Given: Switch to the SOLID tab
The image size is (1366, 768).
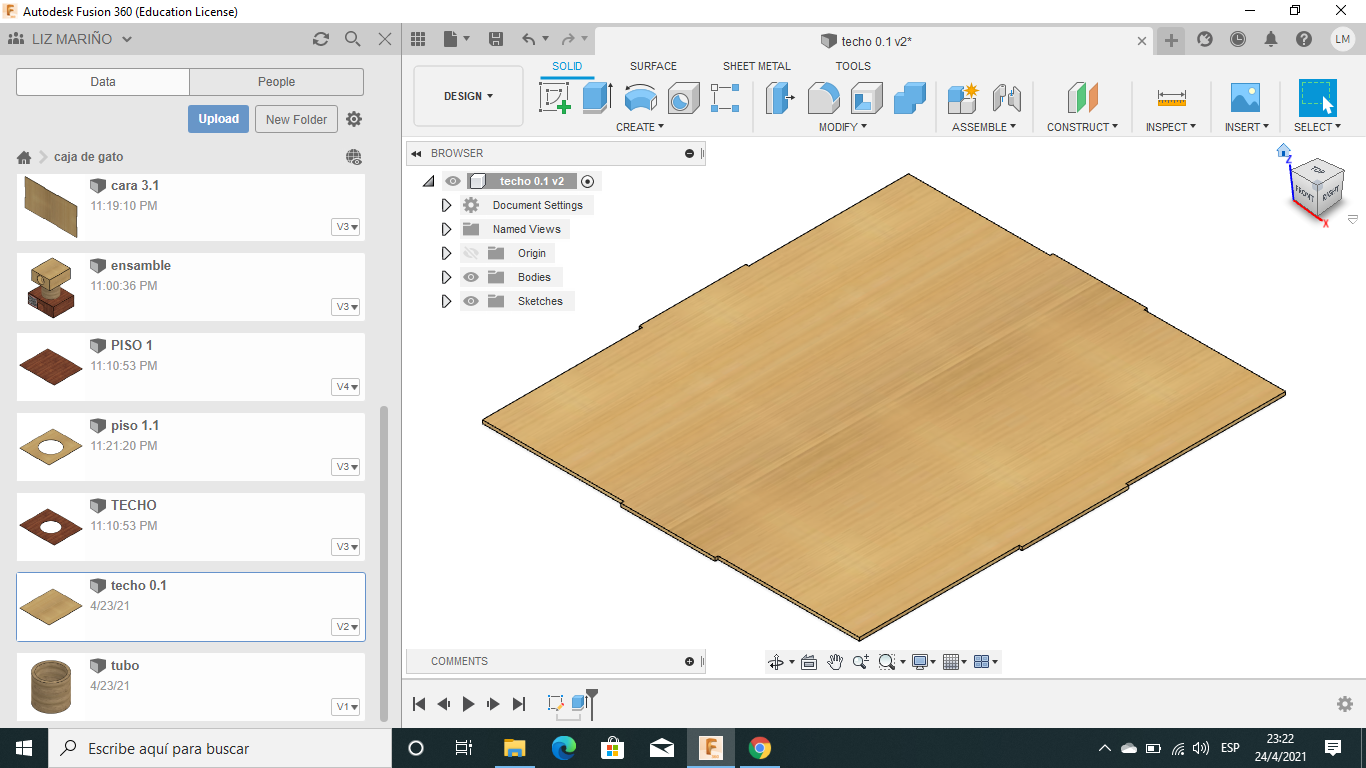Looking at the screenshot, I should pos(567,66).
